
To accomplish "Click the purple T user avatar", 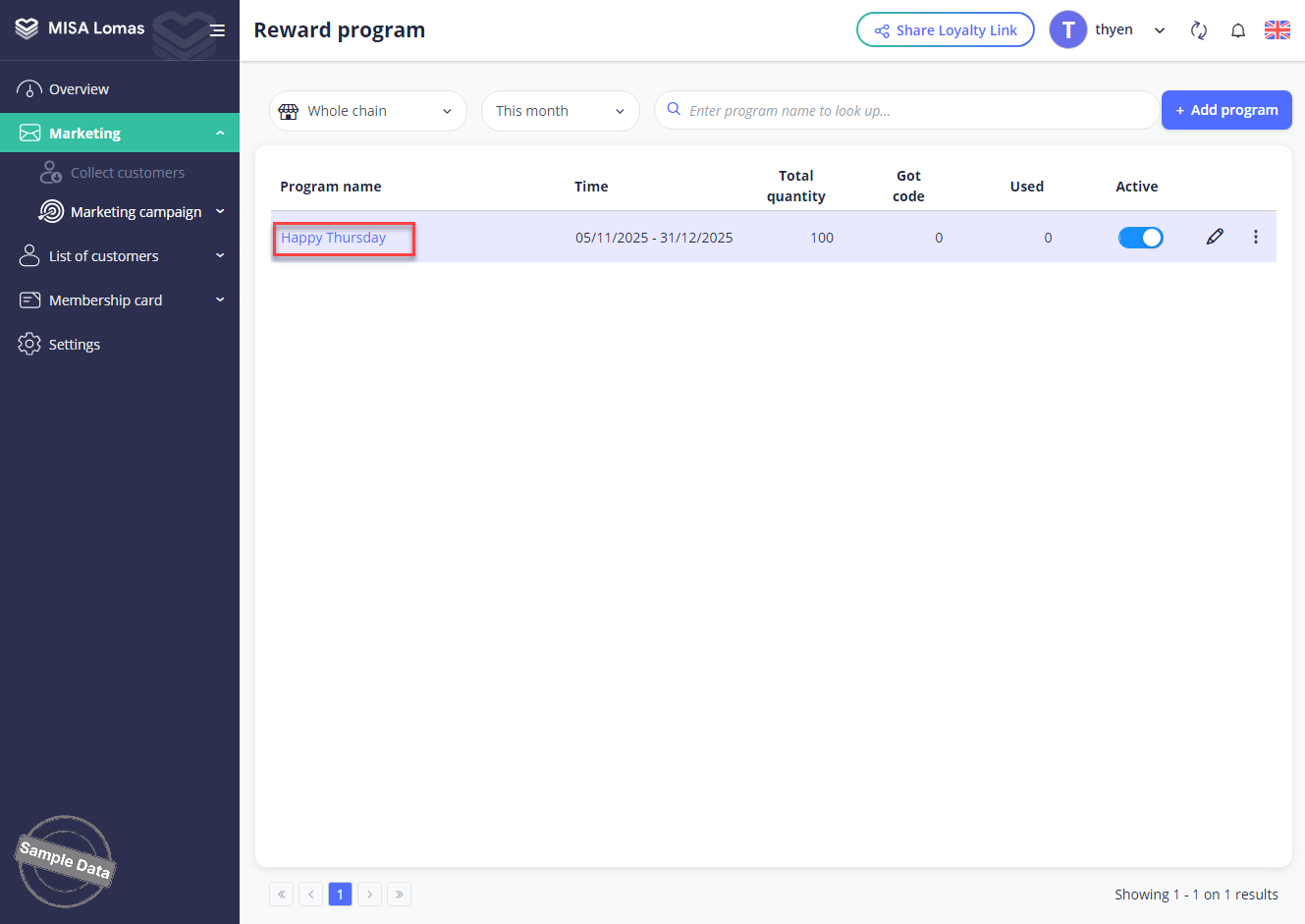I will coord(1067,30).
